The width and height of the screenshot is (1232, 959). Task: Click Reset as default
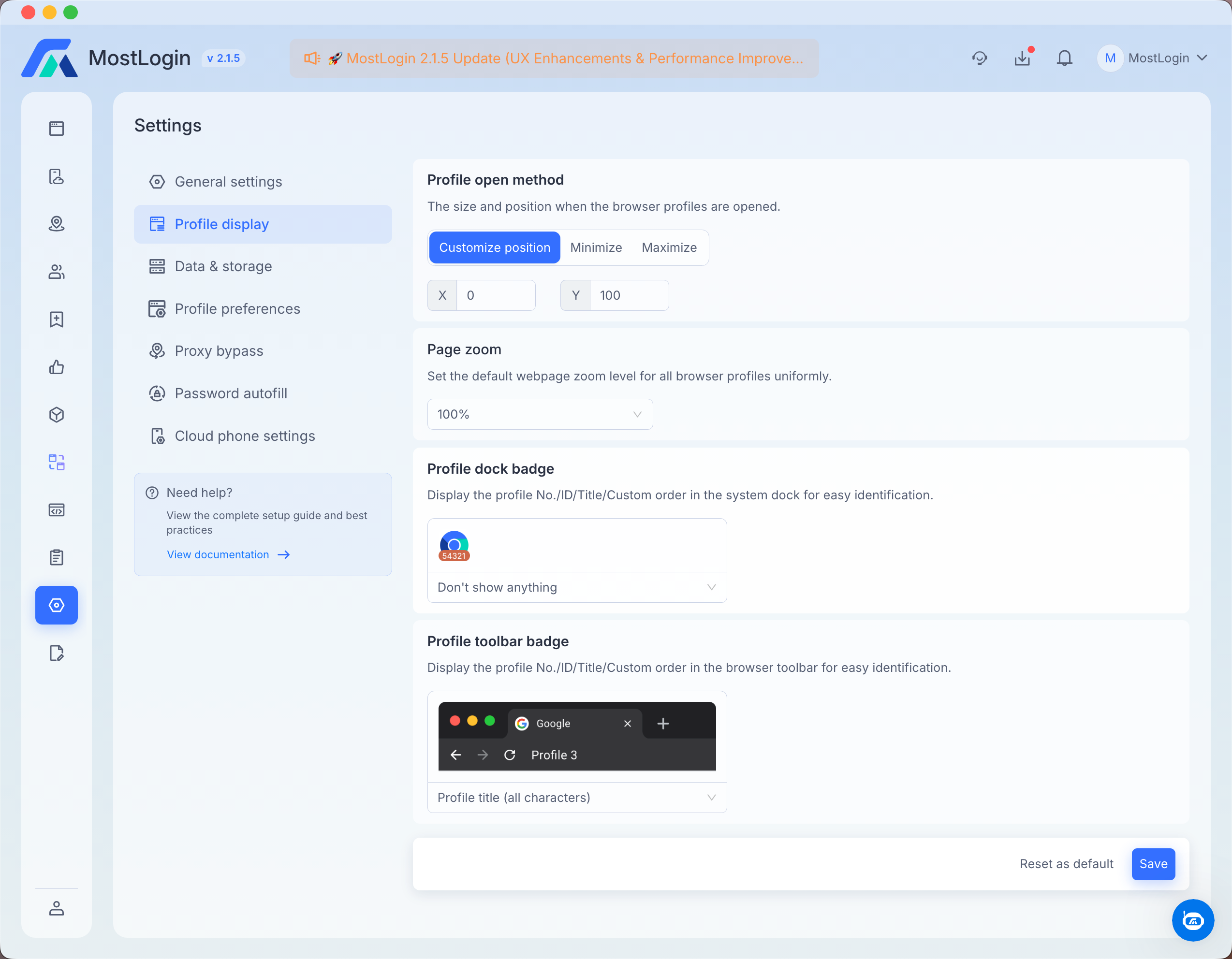[x=1066, y=864]
